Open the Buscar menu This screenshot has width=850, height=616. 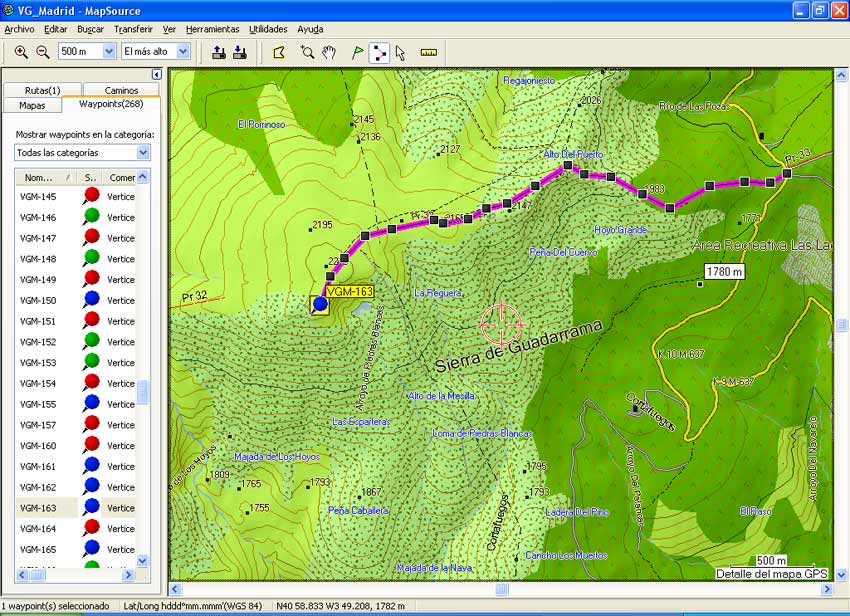point(91,29)
